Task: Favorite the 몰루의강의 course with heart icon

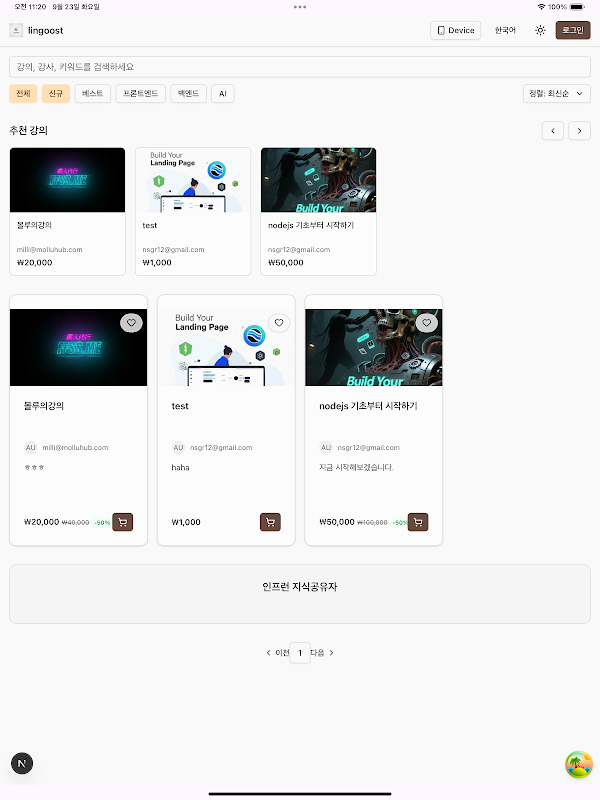Action: tap(131, 322)
